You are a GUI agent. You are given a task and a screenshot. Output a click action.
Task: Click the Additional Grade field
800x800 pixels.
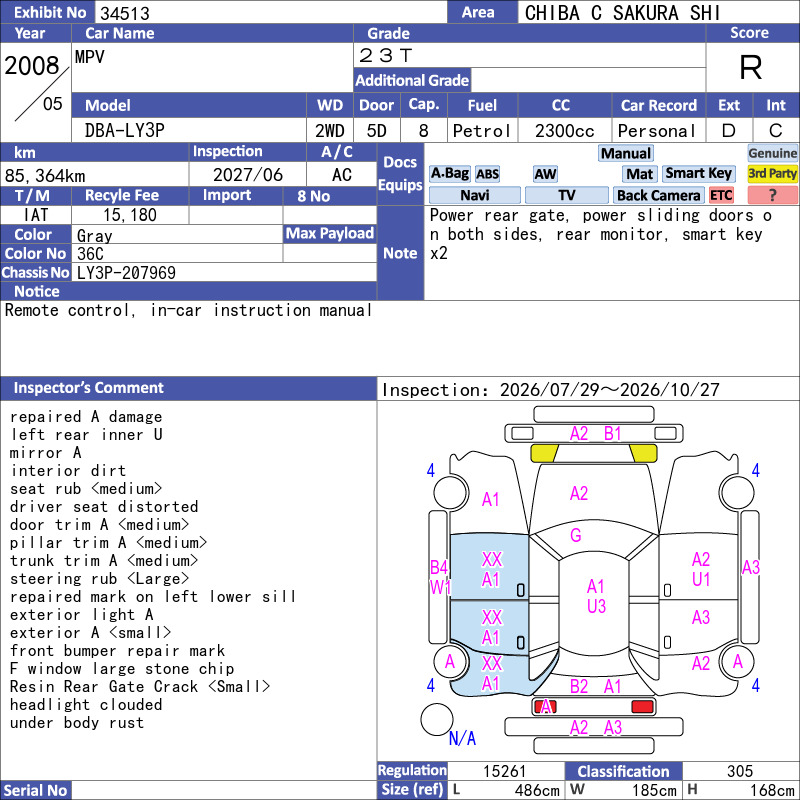588,80
